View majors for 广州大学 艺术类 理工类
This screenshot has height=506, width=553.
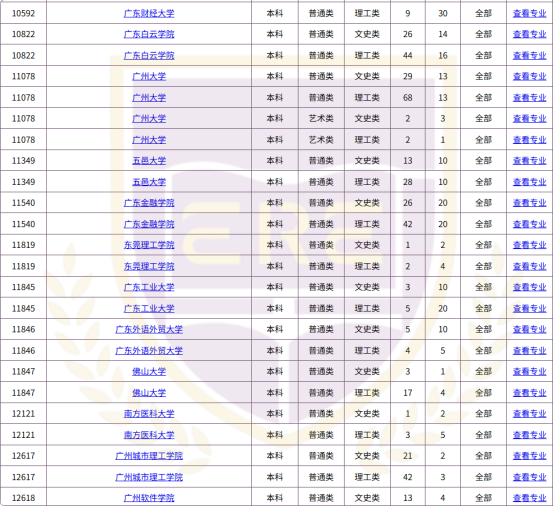point(529,140)
